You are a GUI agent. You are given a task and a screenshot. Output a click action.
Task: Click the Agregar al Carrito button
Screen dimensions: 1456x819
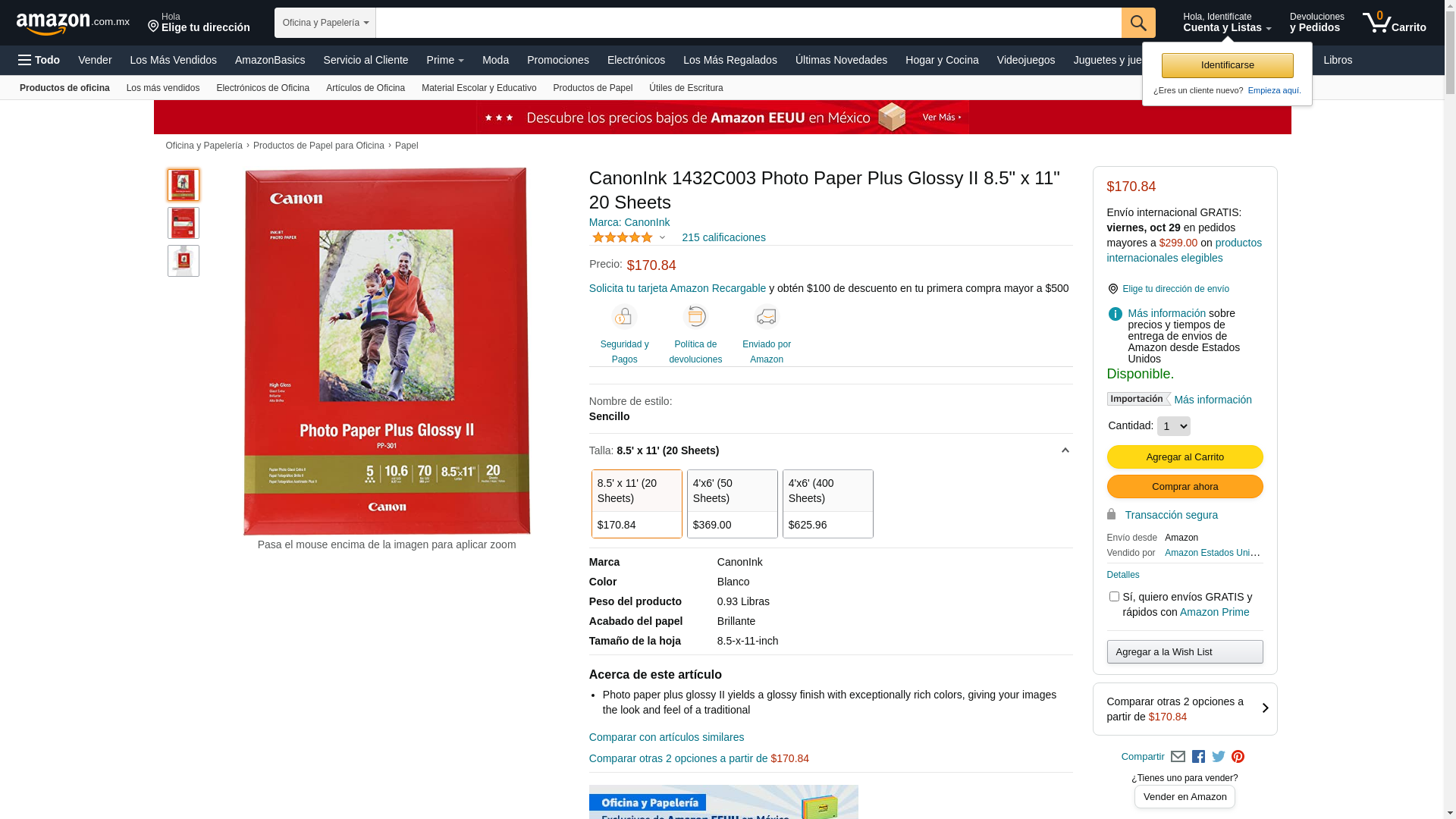point(1185,457)
